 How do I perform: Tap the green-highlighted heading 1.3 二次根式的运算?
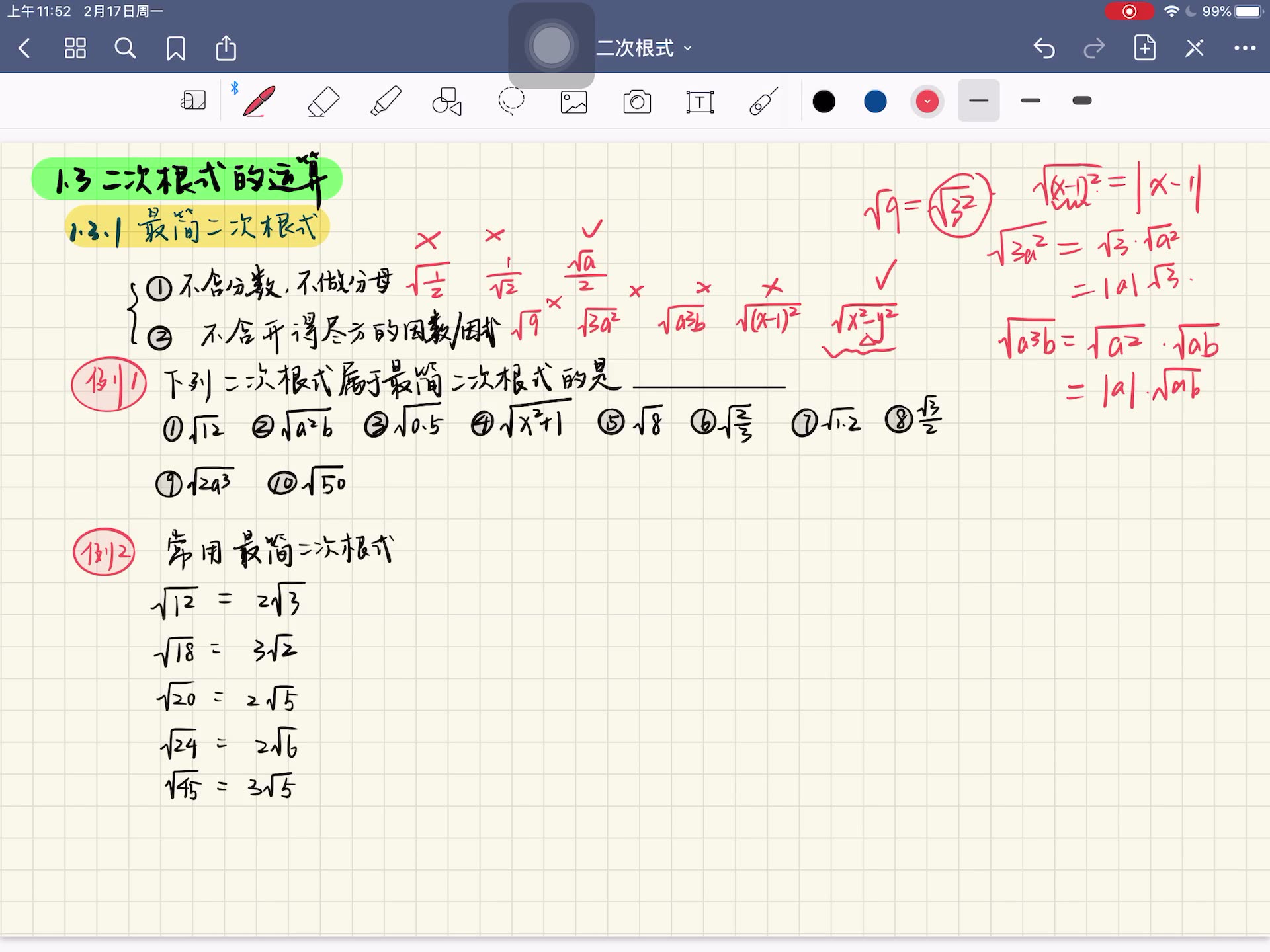coord(187,179)
